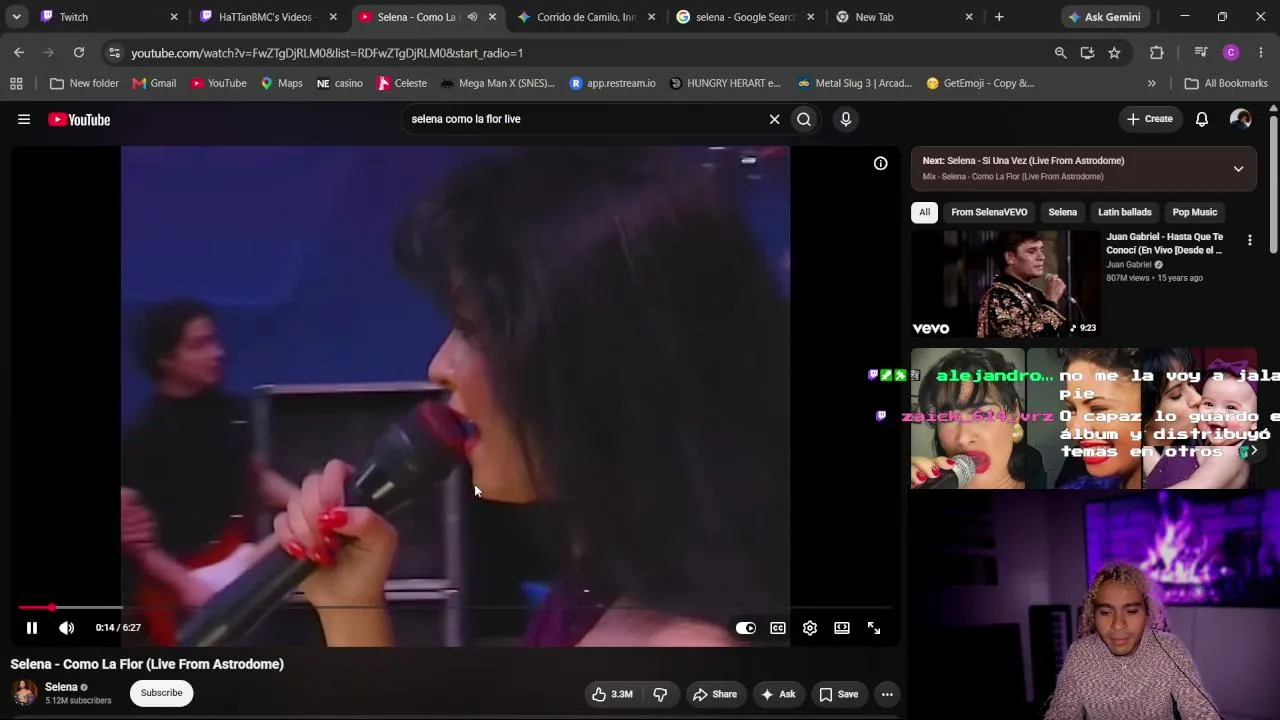
Task: Bookmark this page with the star
Action: coord(1114,53)
